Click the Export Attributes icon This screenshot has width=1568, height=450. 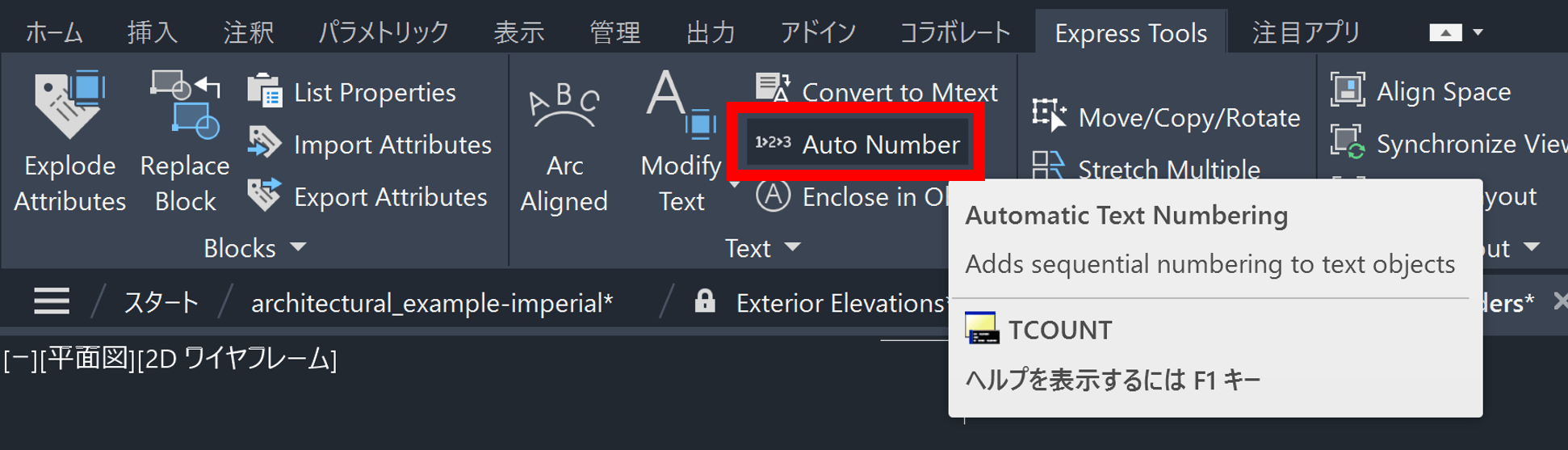pyautogui.click(x=265, y=196)
